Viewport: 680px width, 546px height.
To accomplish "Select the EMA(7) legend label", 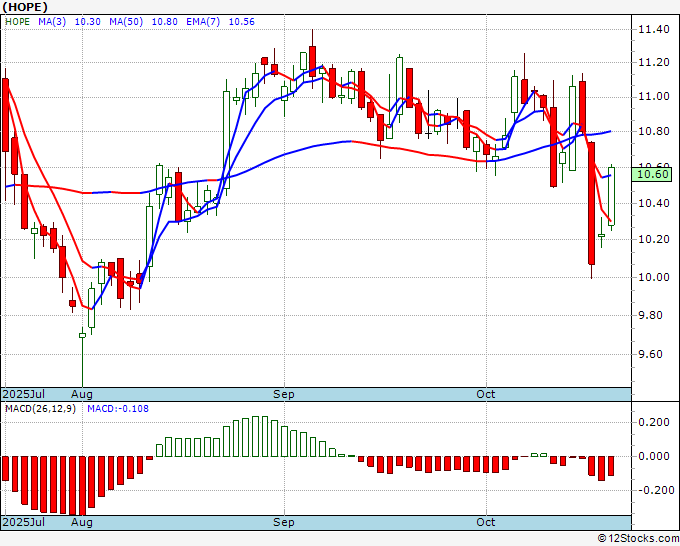I will tap(203, 22).
